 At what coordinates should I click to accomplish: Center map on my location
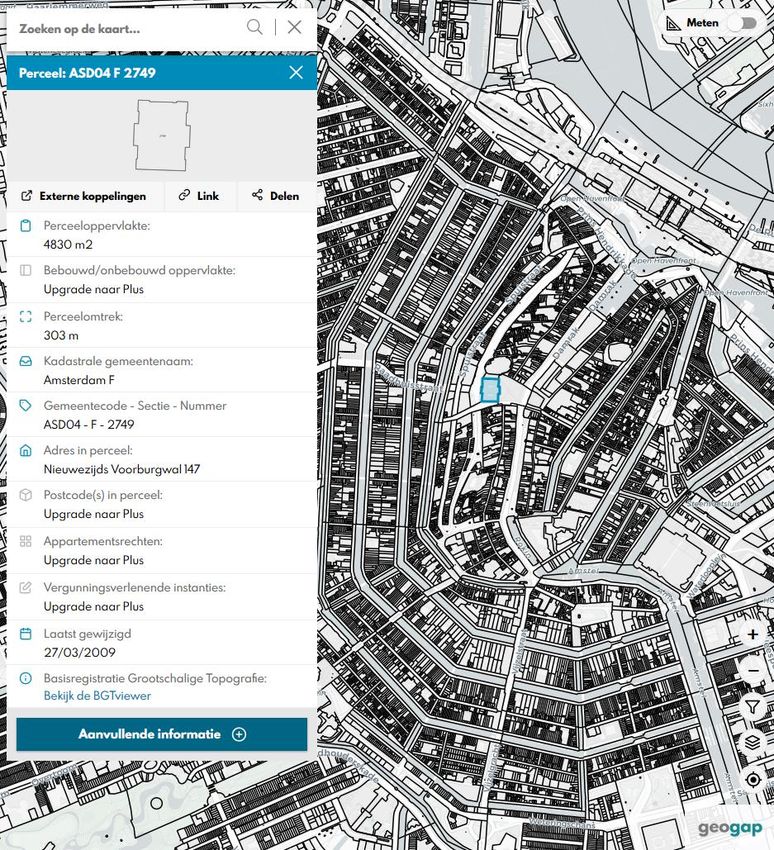pyautogui.click(x=753, y=779)
